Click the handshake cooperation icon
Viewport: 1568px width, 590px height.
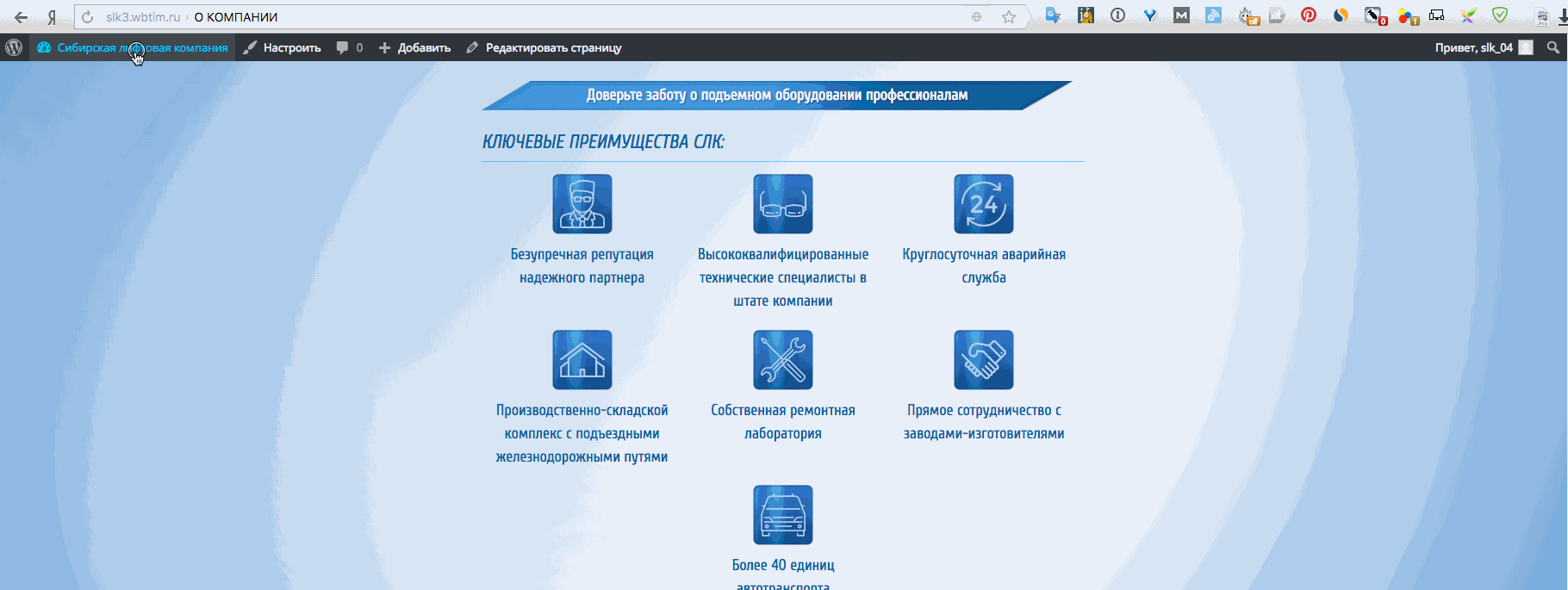(984, 360)
